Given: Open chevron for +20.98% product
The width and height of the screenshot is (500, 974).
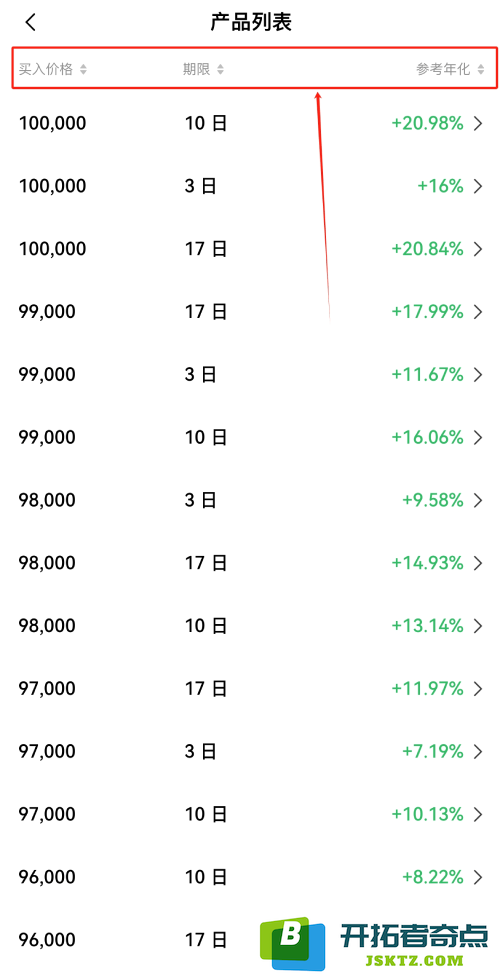Looking at the screenshot, I should 478,124.
